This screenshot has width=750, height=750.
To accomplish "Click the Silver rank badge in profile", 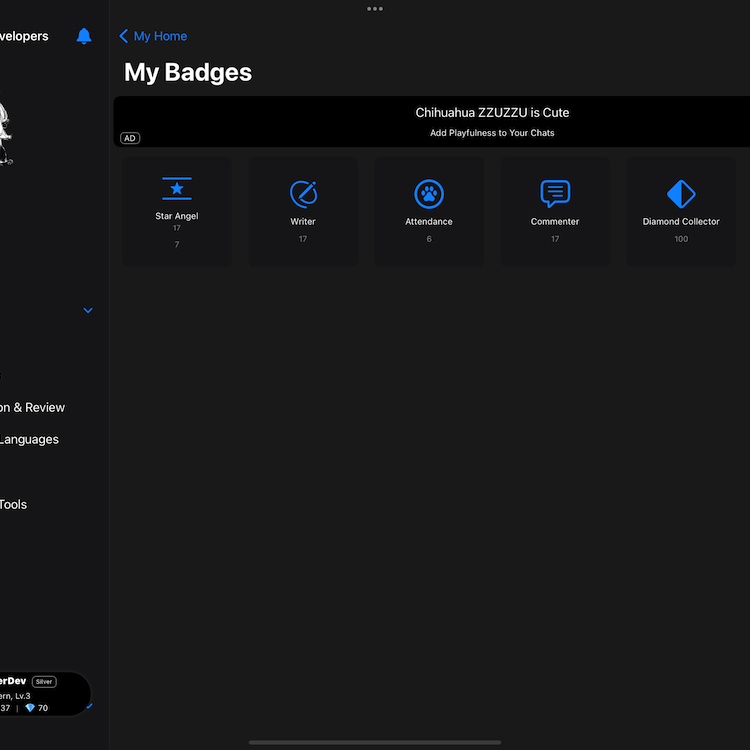I will pos(44,682).
